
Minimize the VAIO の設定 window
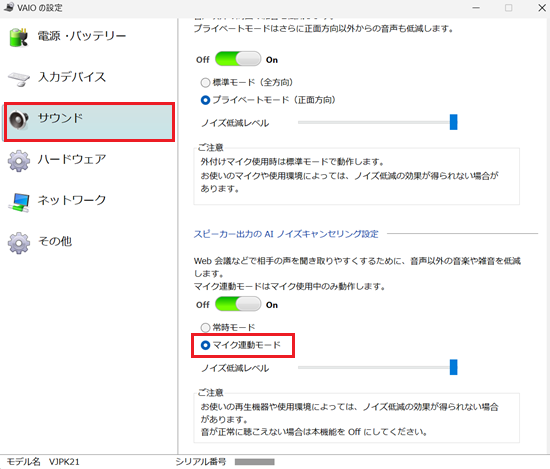pos(476,8)
